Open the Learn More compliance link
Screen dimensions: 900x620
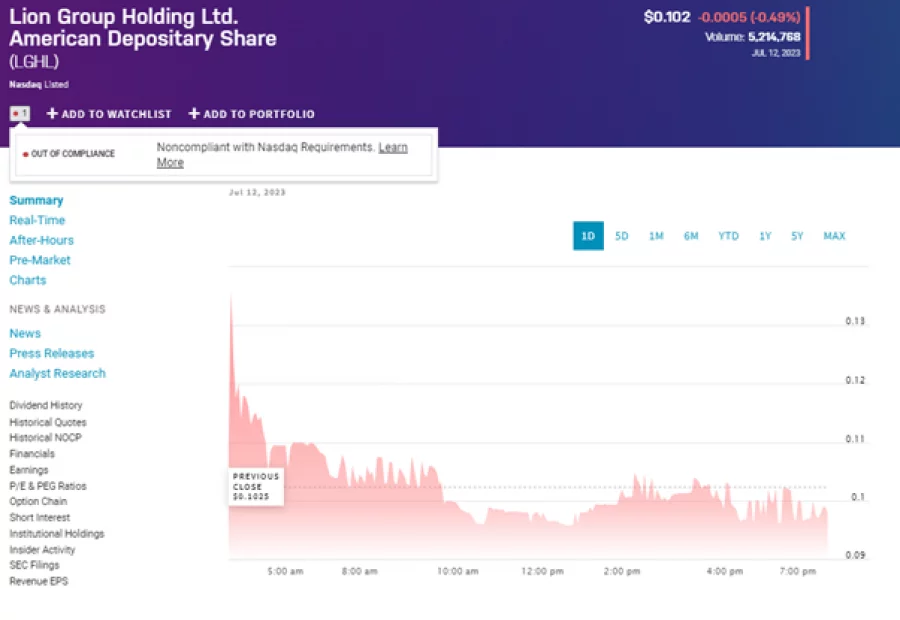tap(392, 147)
